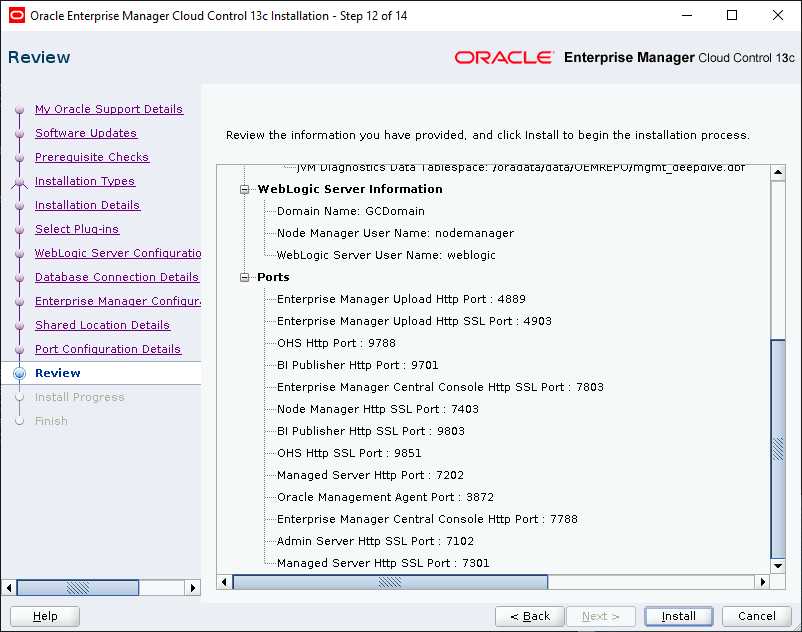The width and height of the screenshot is (802, 632).
Task: Open Installation Details step
Action: pyautogui.click(x=87, y=205)
